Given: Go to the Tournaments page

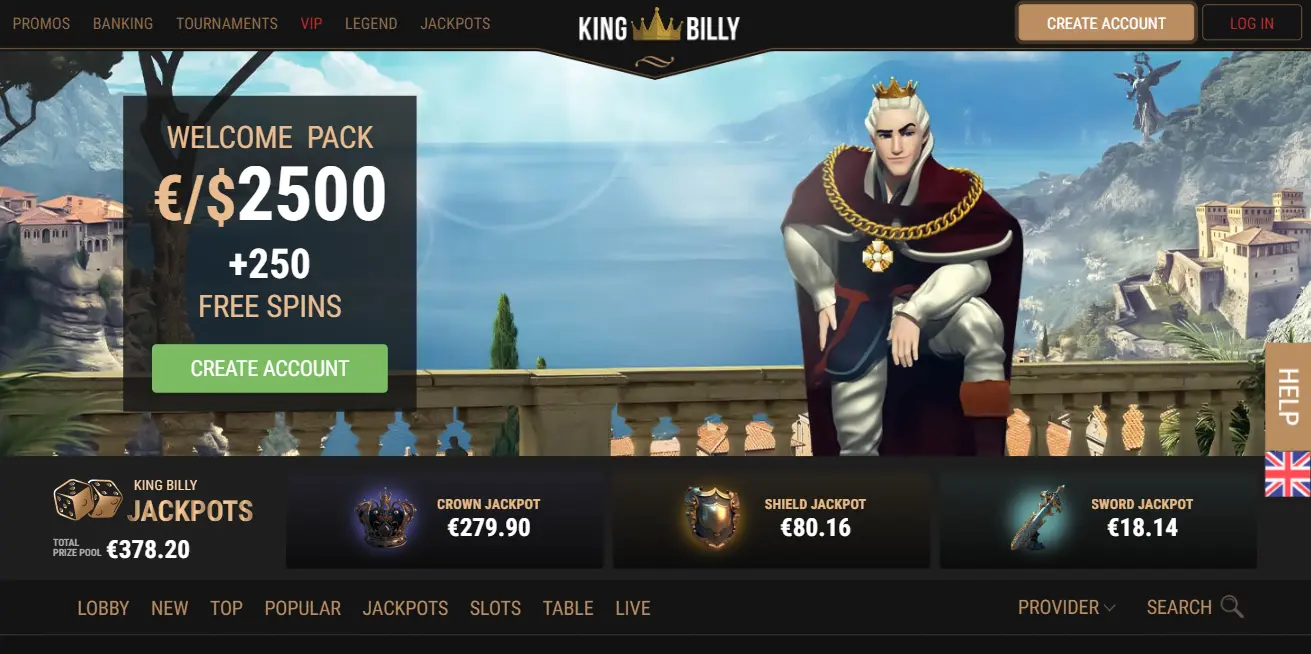Looking at the screenshot, I should tap(227, 23).
